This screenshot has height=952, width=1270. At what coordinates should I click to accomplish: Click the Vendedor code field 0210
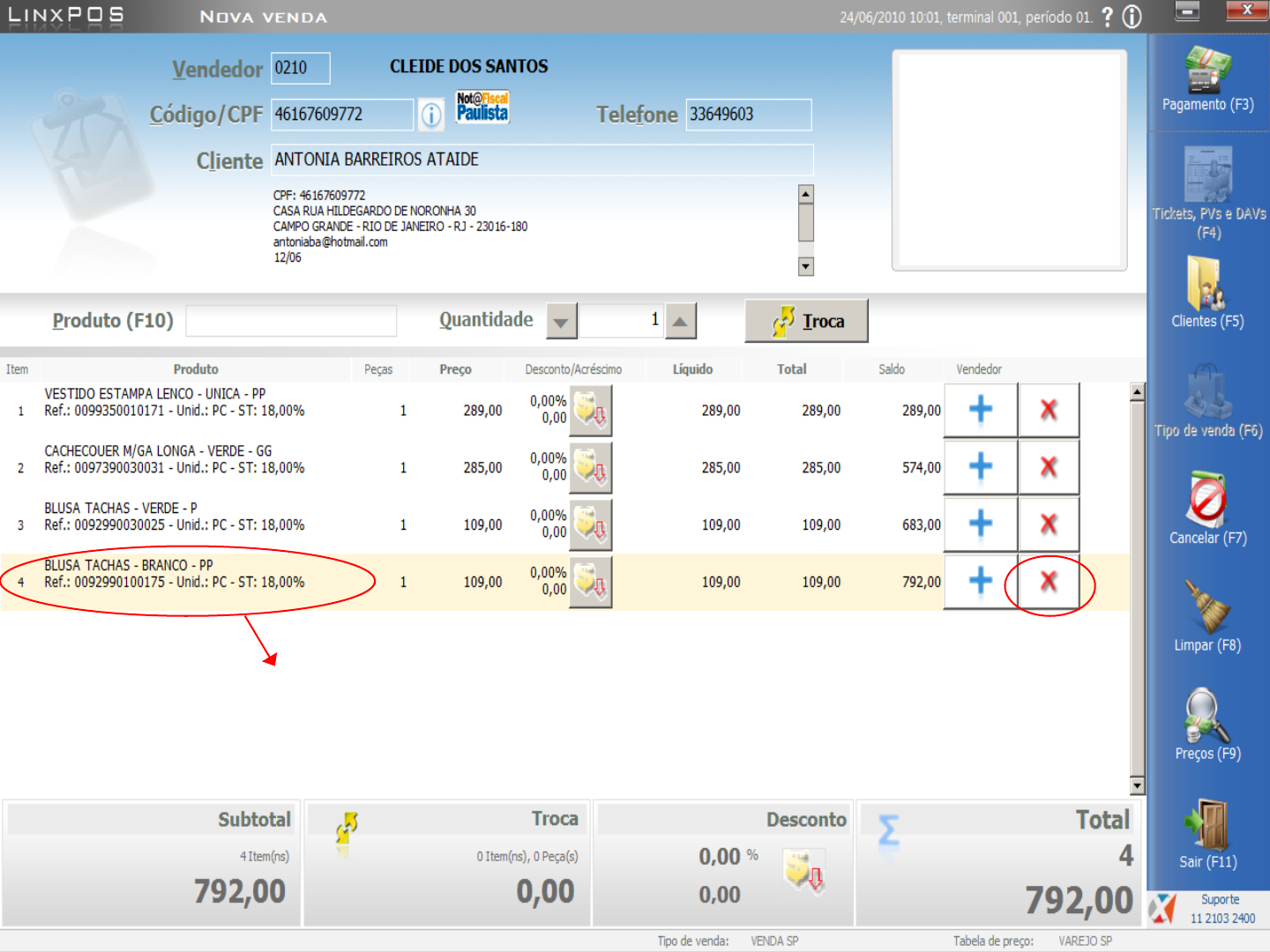[x=300, y=68]
